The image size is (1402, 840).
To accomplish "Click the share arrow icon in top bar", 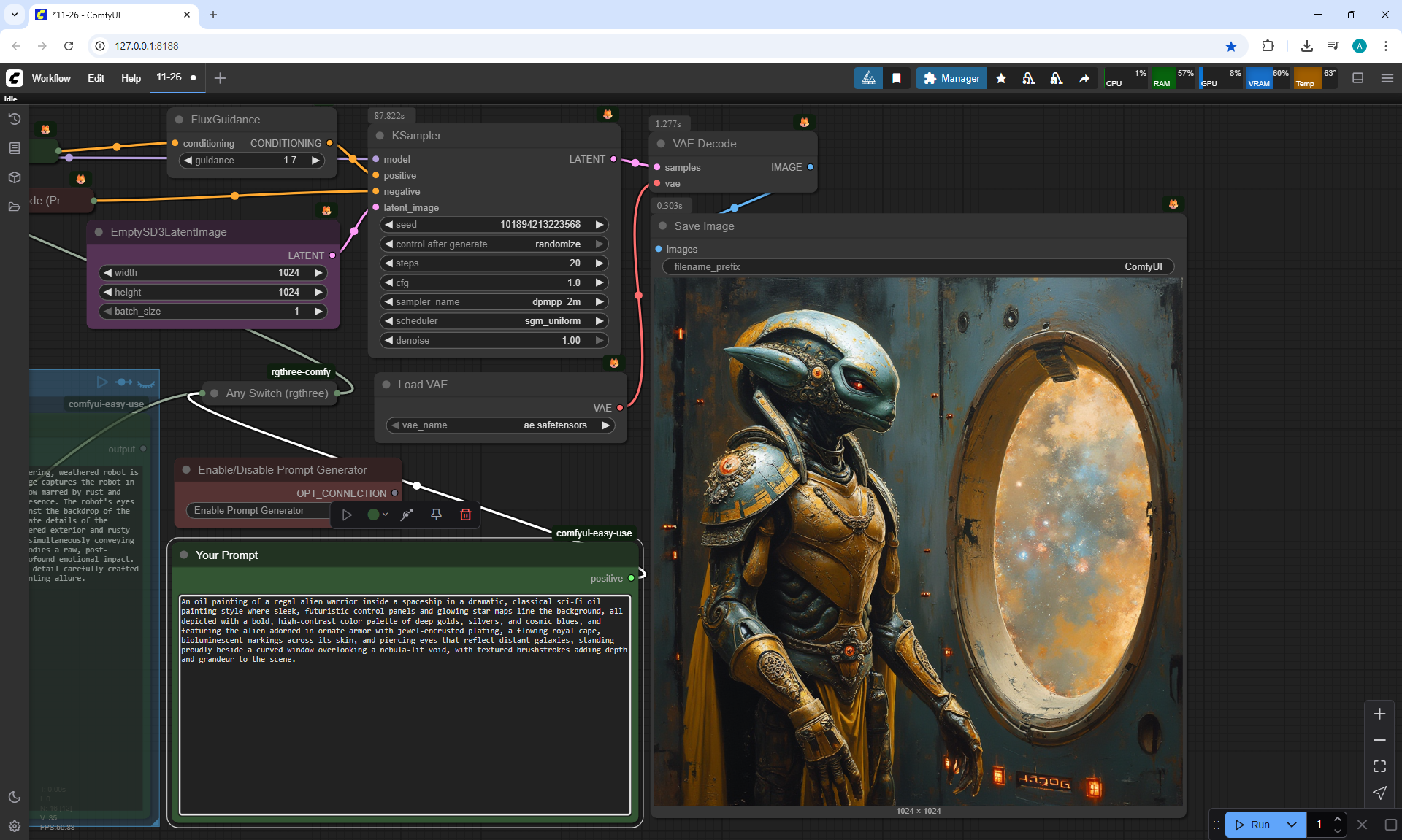I will 1084,78.
